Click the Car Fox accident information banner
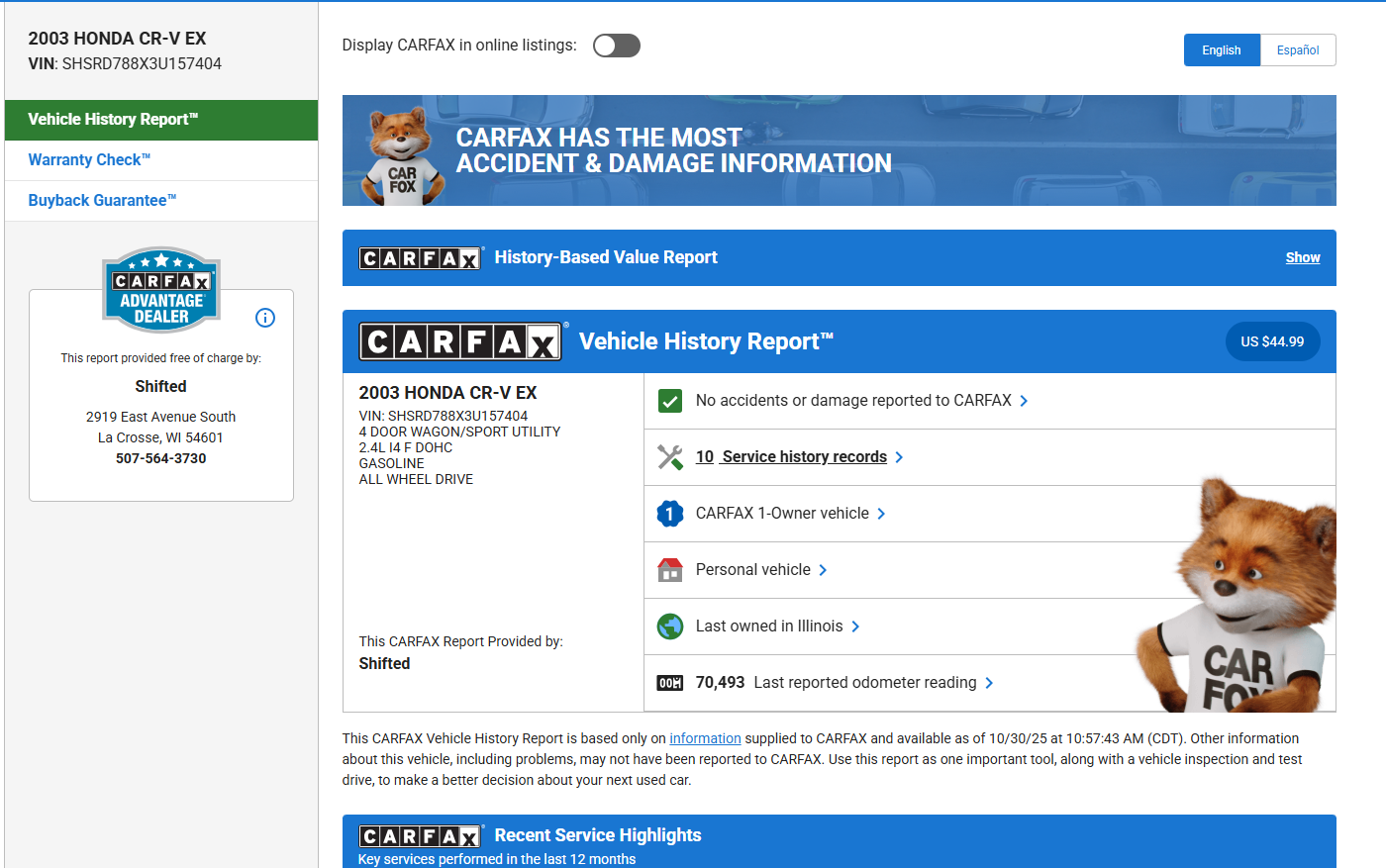The image size is (1386, 868). point(839,150)
